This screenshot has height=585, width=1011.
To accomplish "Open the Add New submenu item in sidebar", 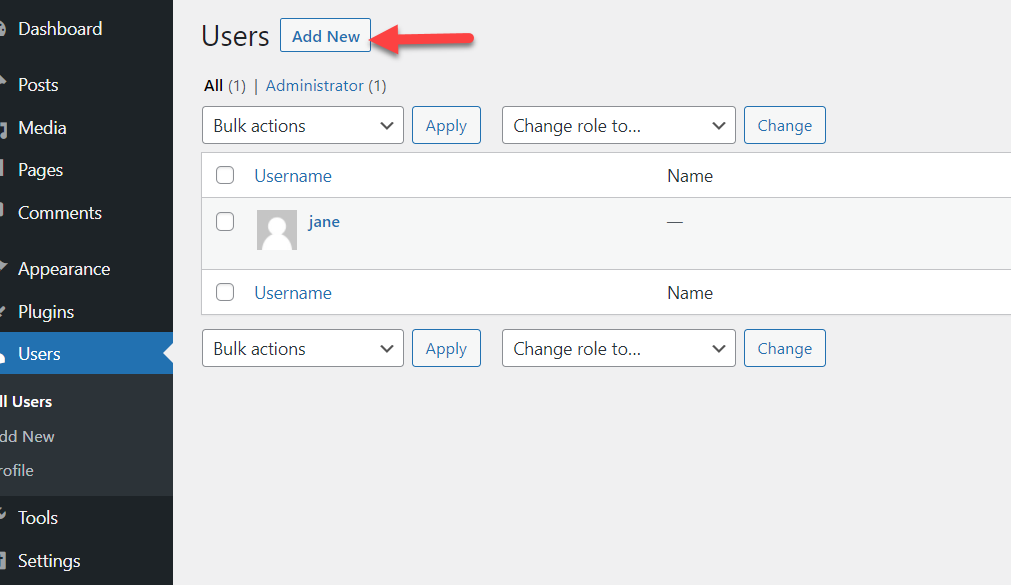I will click(27, 436).
